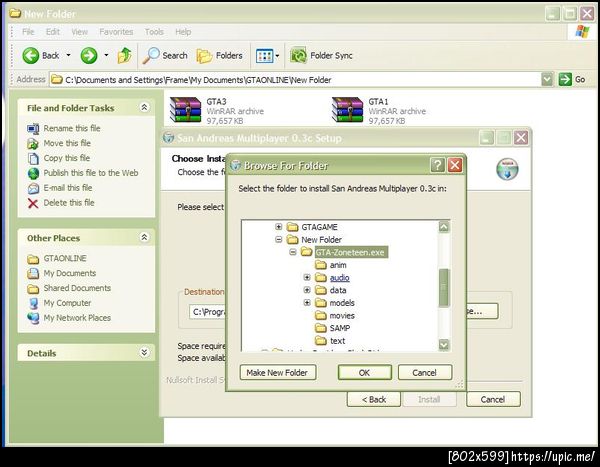Open the Edit menu
The width and height of the screenshot is (600, 467).
tap(53, 32)
